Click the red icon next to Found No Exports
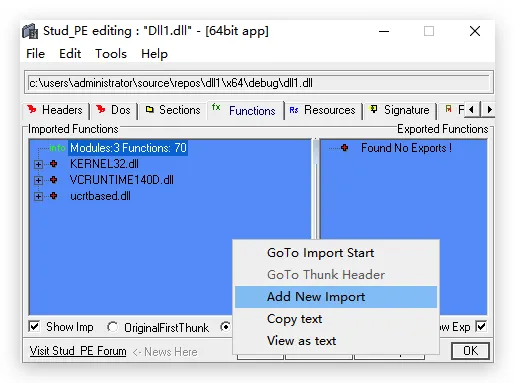The width and height of the screenshot is (515, 383). click(345, 148)
